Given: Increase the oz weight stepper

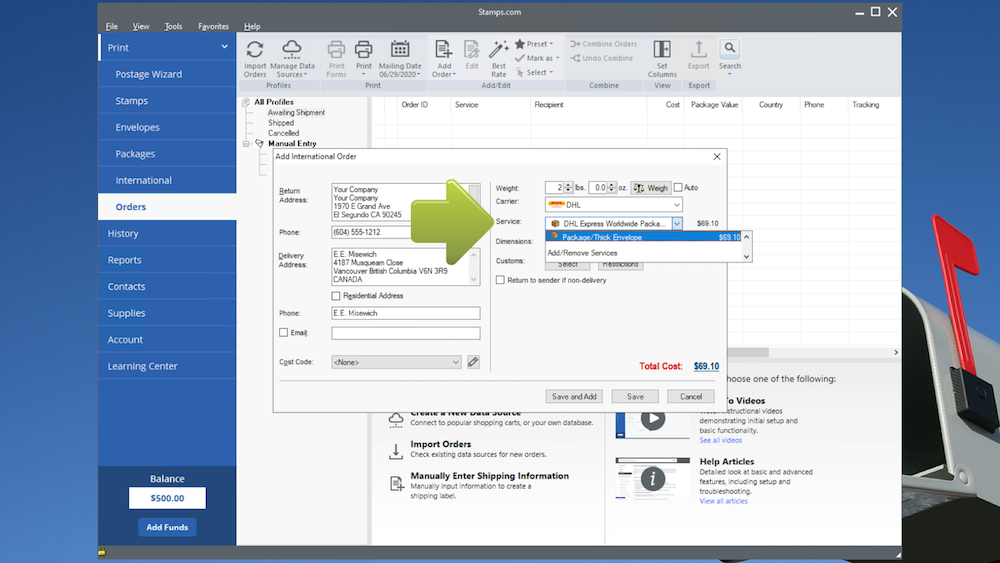Looking at the screenshot, I should click(612, 185).
